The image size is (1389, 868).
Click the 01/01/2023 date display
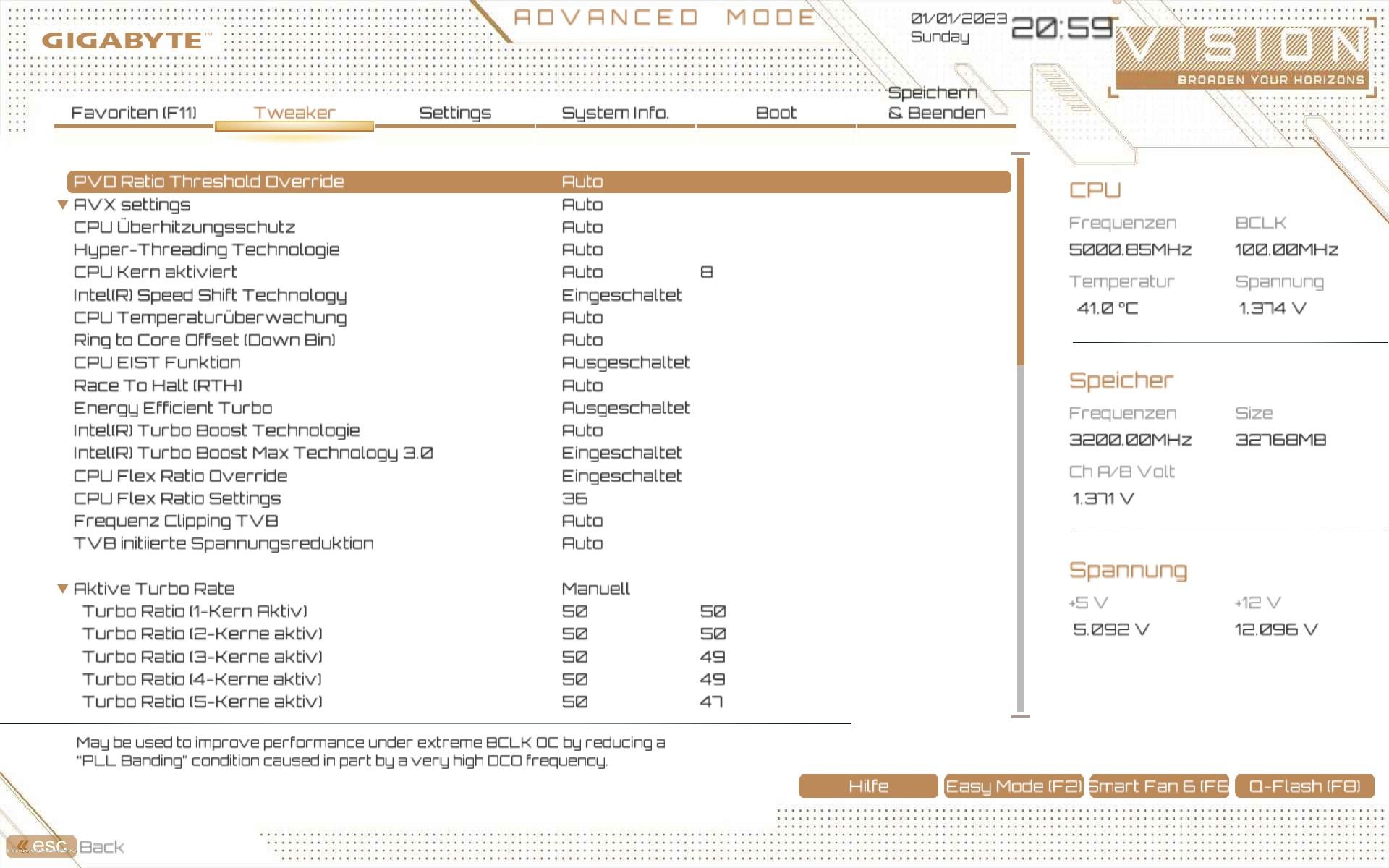coord(959,18)
